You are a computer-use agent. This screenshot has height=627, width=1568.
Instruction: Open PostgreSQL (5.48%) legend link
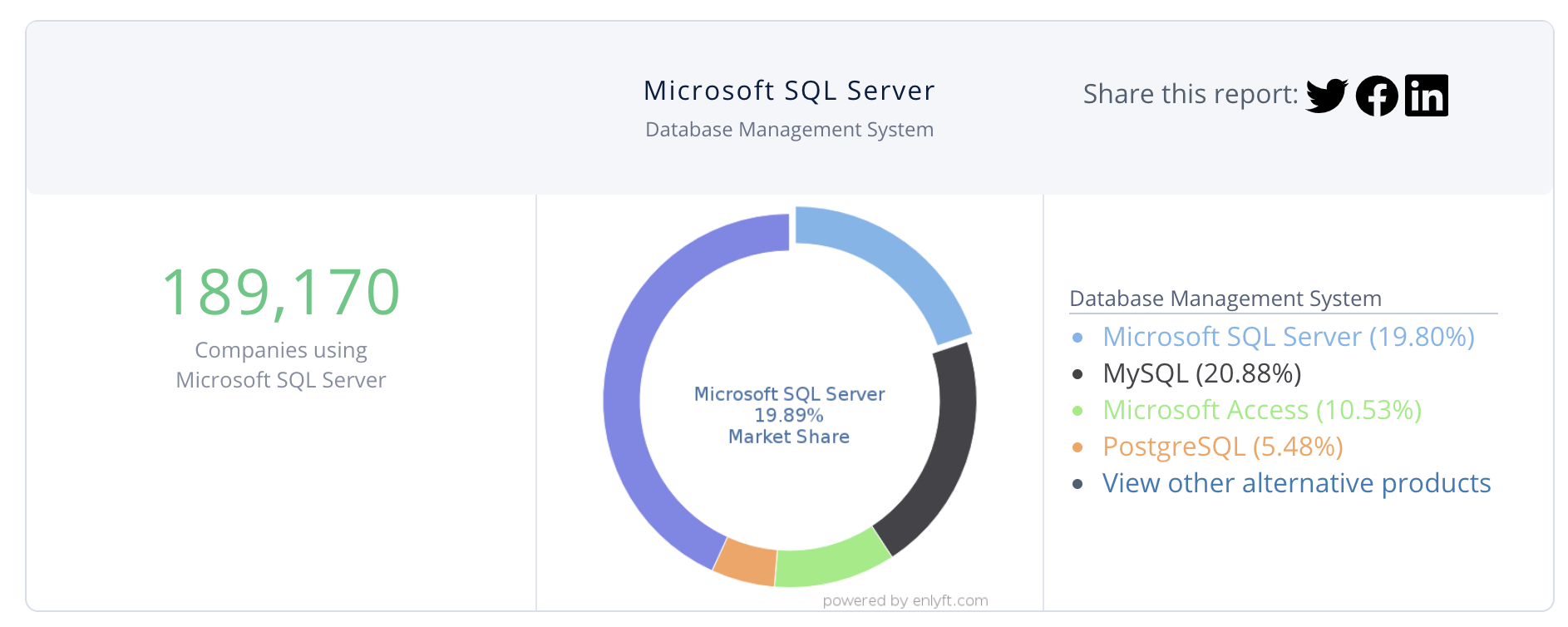(1222, 447)
